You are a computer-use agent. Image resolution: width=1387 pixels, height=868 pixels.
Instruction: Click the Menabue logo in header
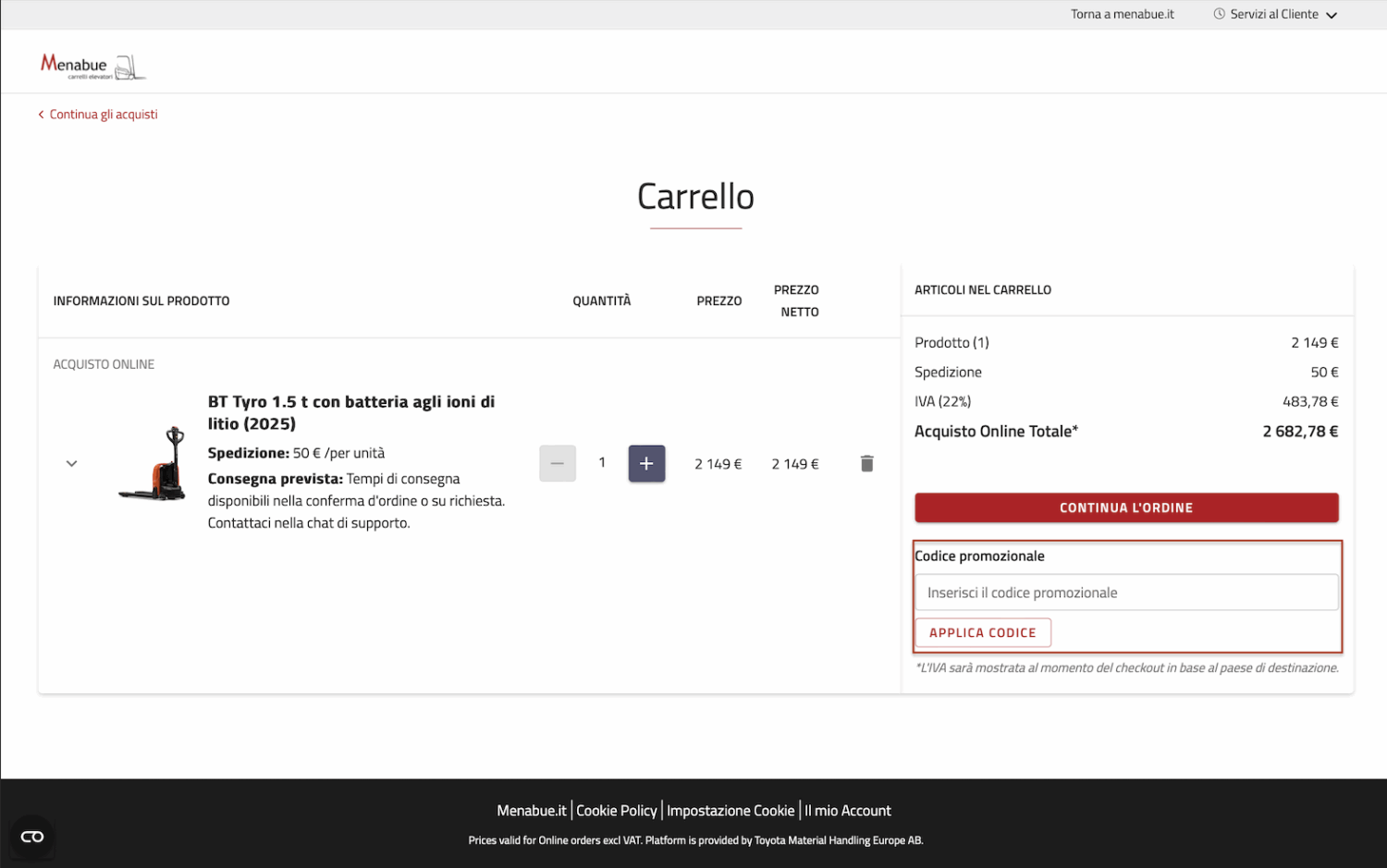click(92, 66)
